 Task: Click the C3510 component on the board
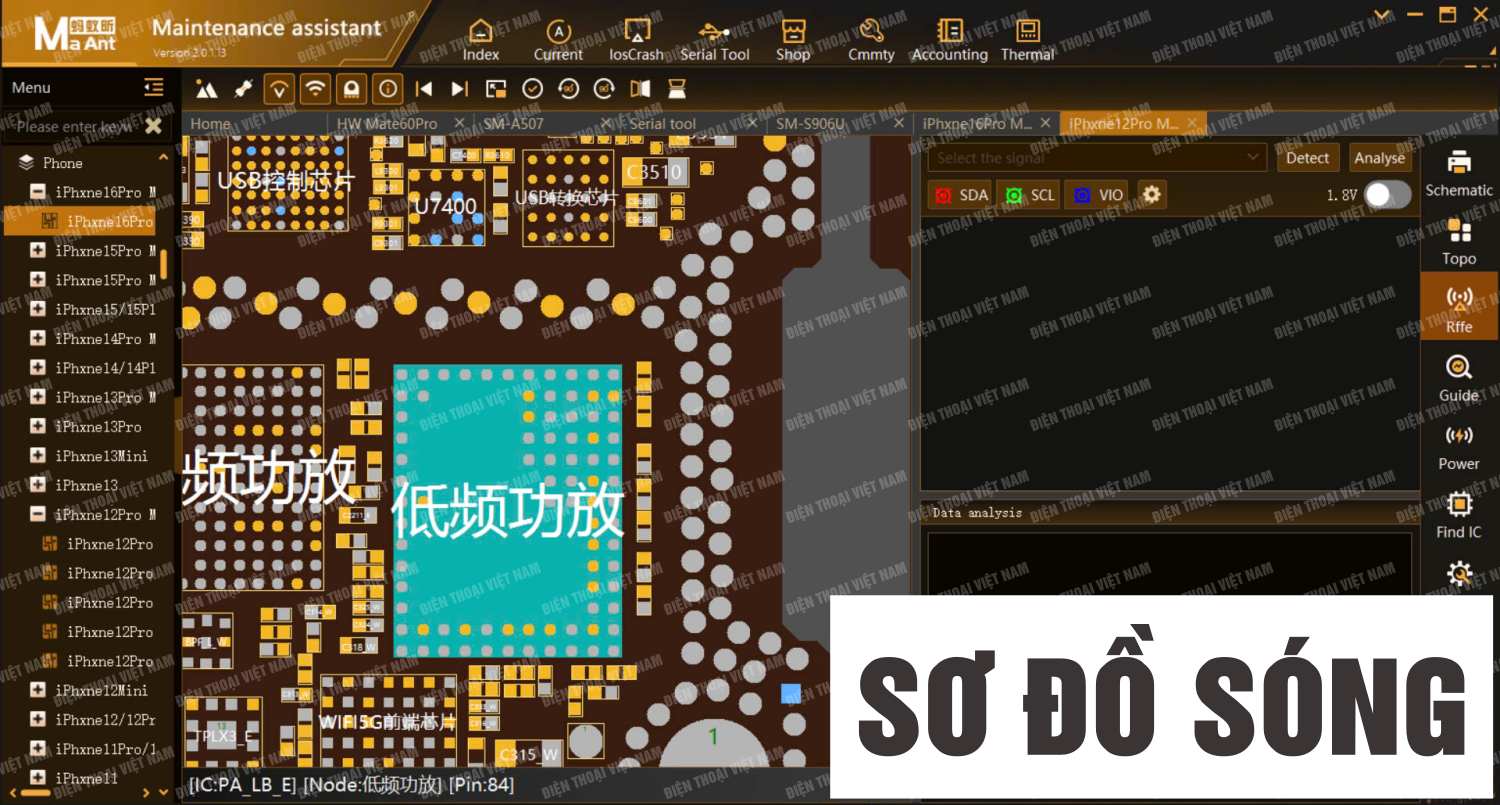(x=654, y=172)
